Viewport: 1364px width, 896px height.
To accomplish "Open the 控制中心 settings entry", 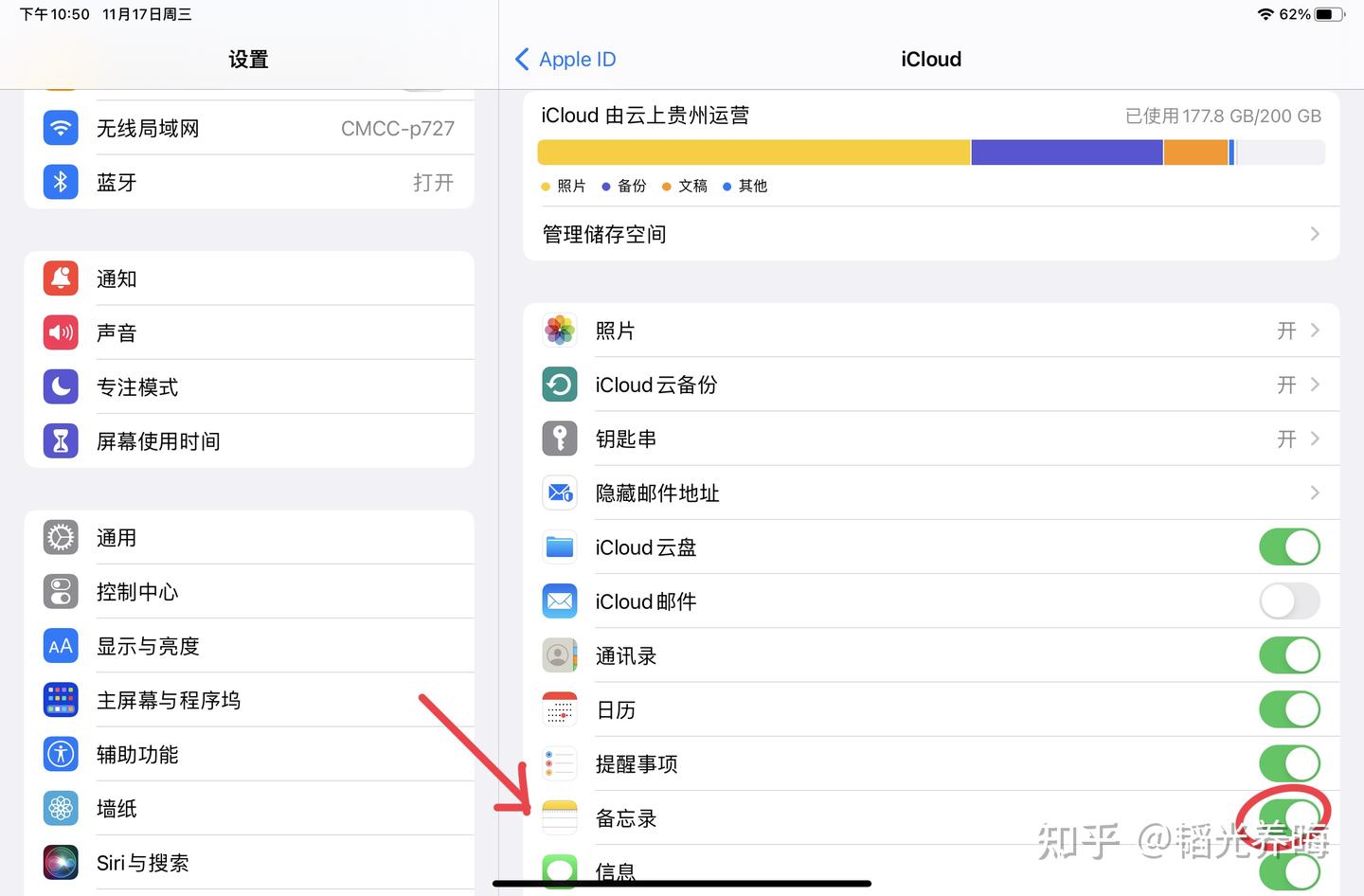I will (137, 591).
